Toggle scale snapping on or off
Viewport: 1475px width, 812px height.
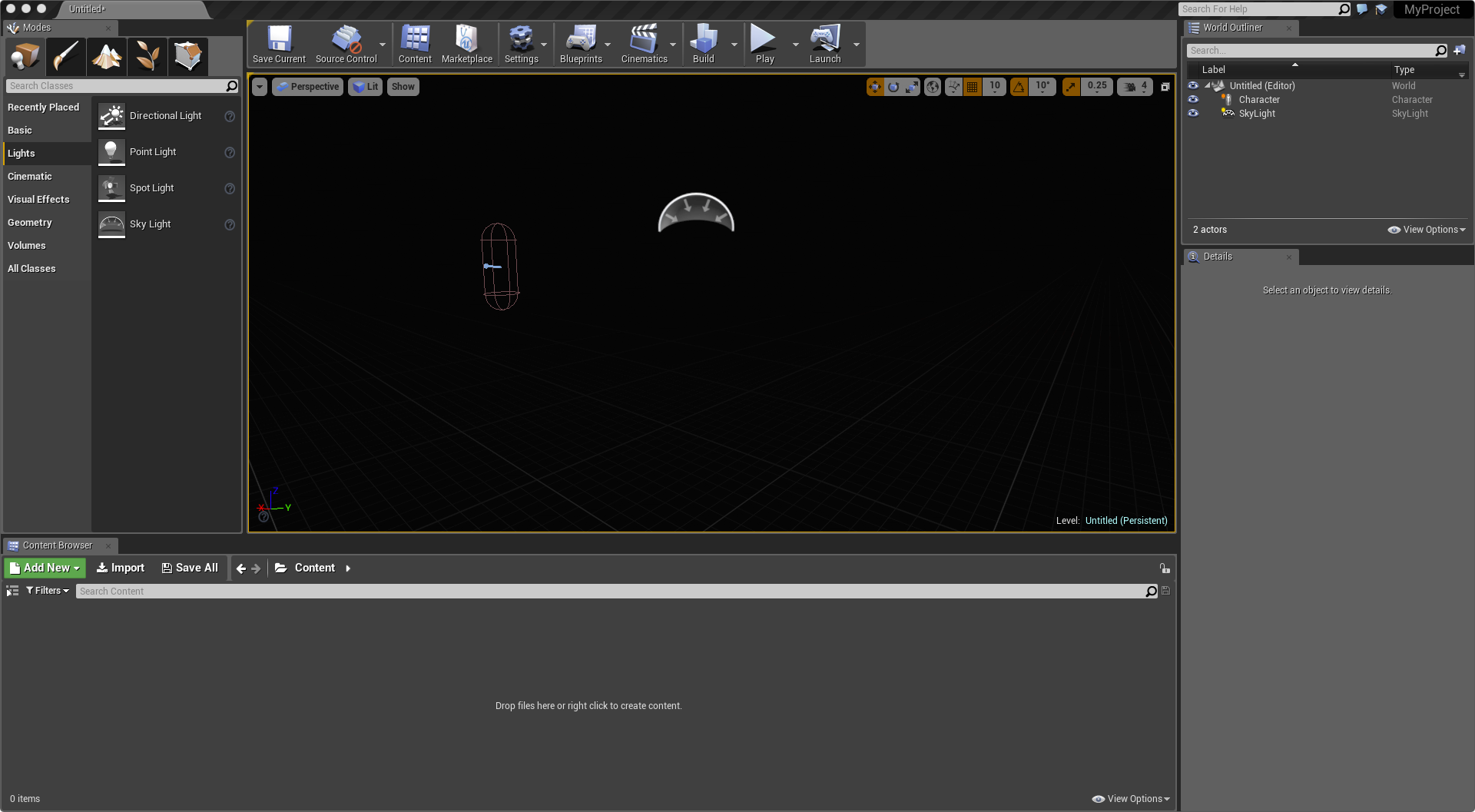pyautogui.click(x=1071, y=87)
